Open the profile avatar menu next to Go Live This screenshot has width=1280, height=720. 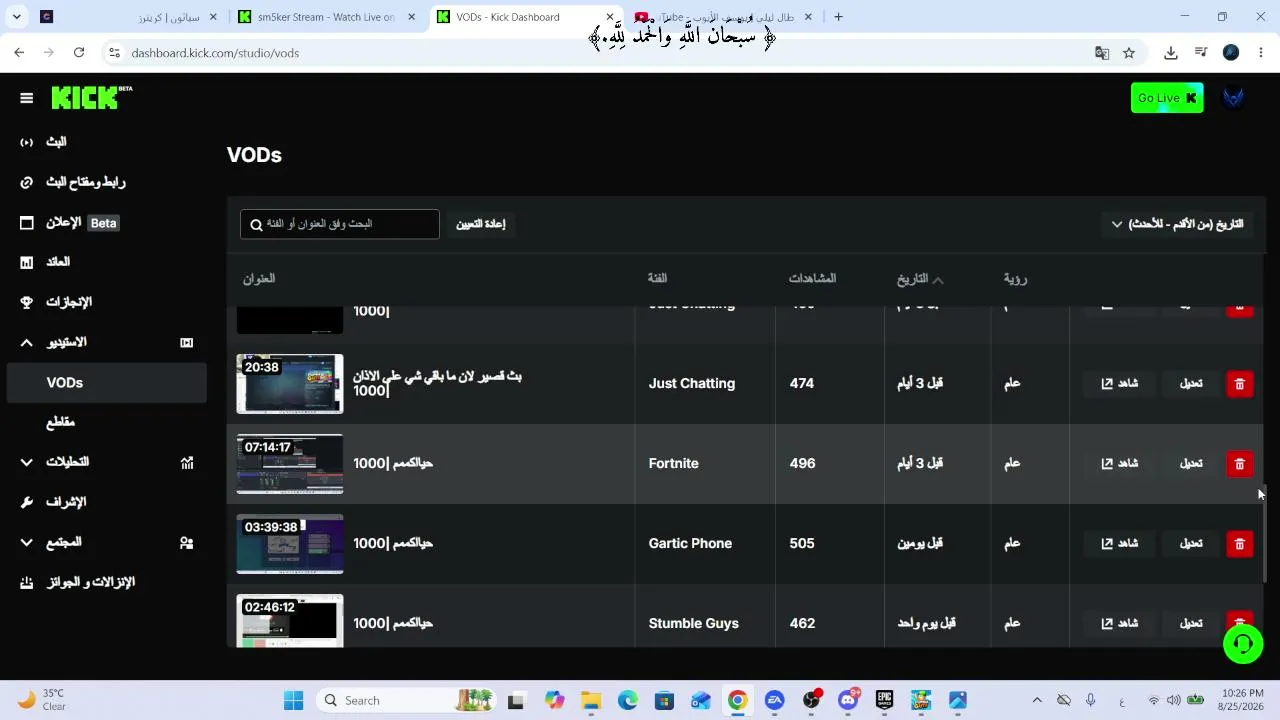coord(1234,98)
